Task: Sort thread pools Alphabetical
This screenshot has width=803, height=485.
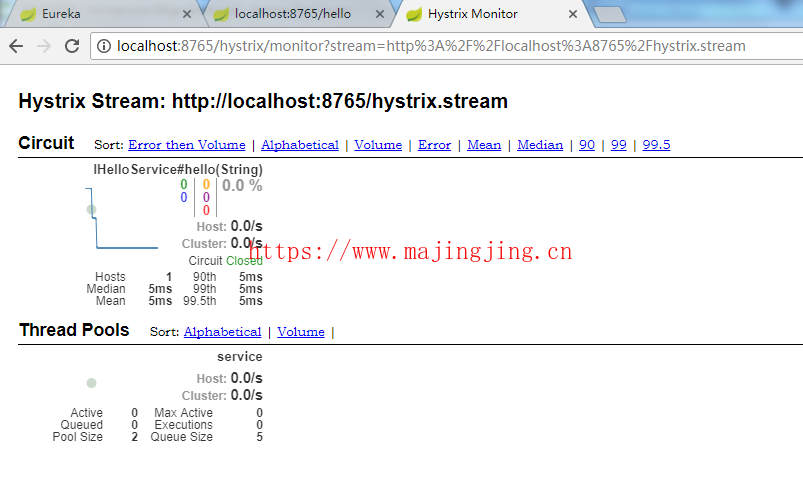Action: pyautogui.click(x=222, y=332)
